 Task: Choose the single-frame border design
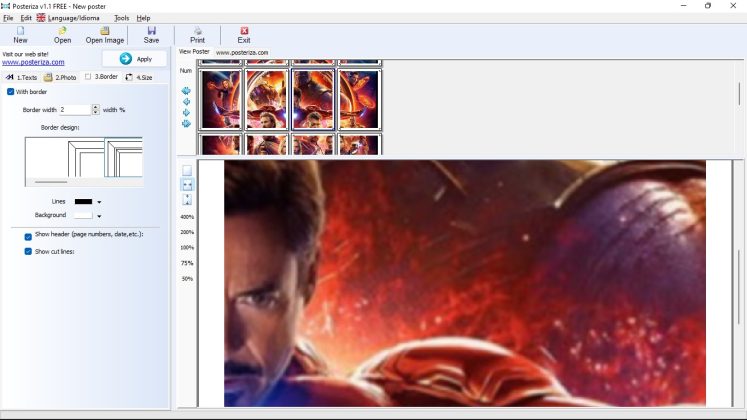click(x=86, y=159)
